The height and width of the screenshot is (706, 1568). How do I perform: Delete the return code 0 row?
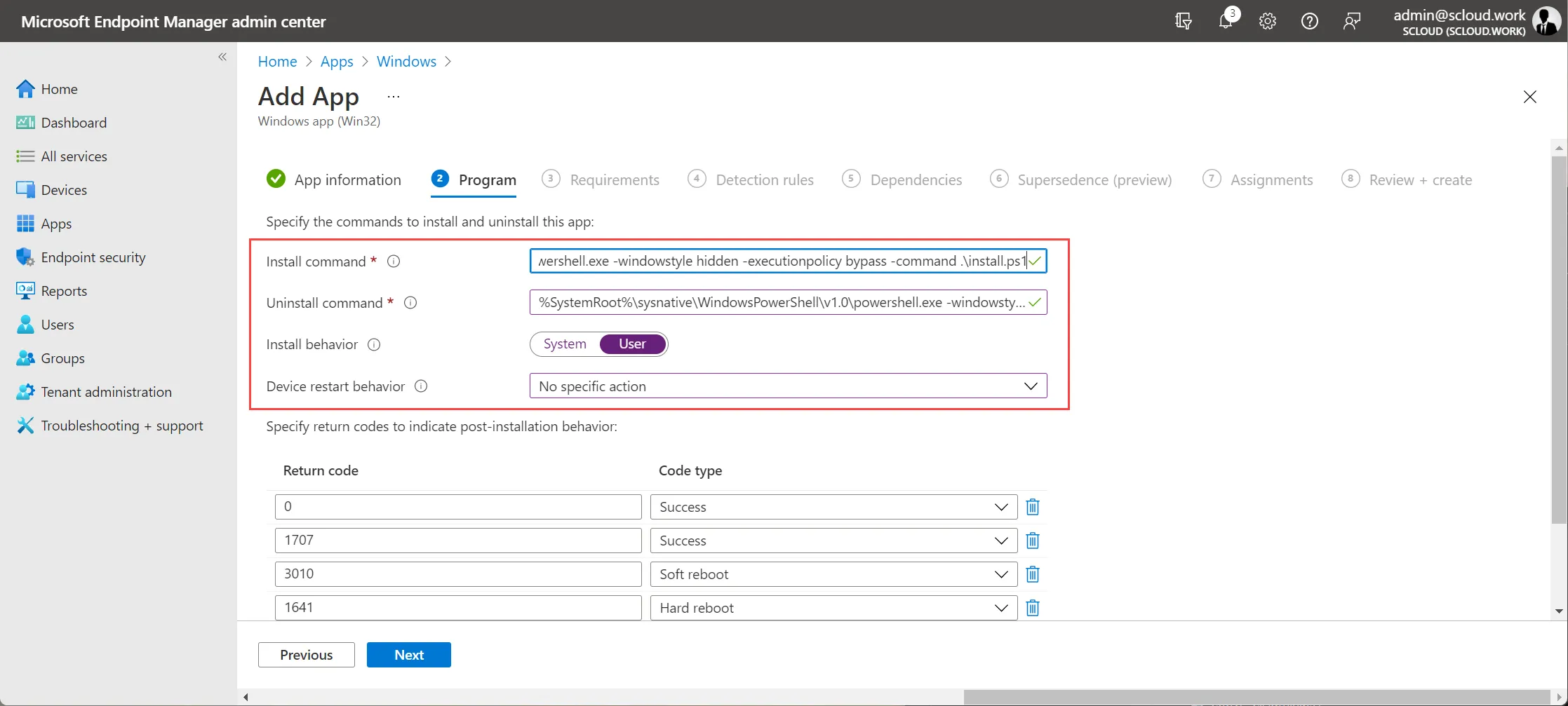1033,507
